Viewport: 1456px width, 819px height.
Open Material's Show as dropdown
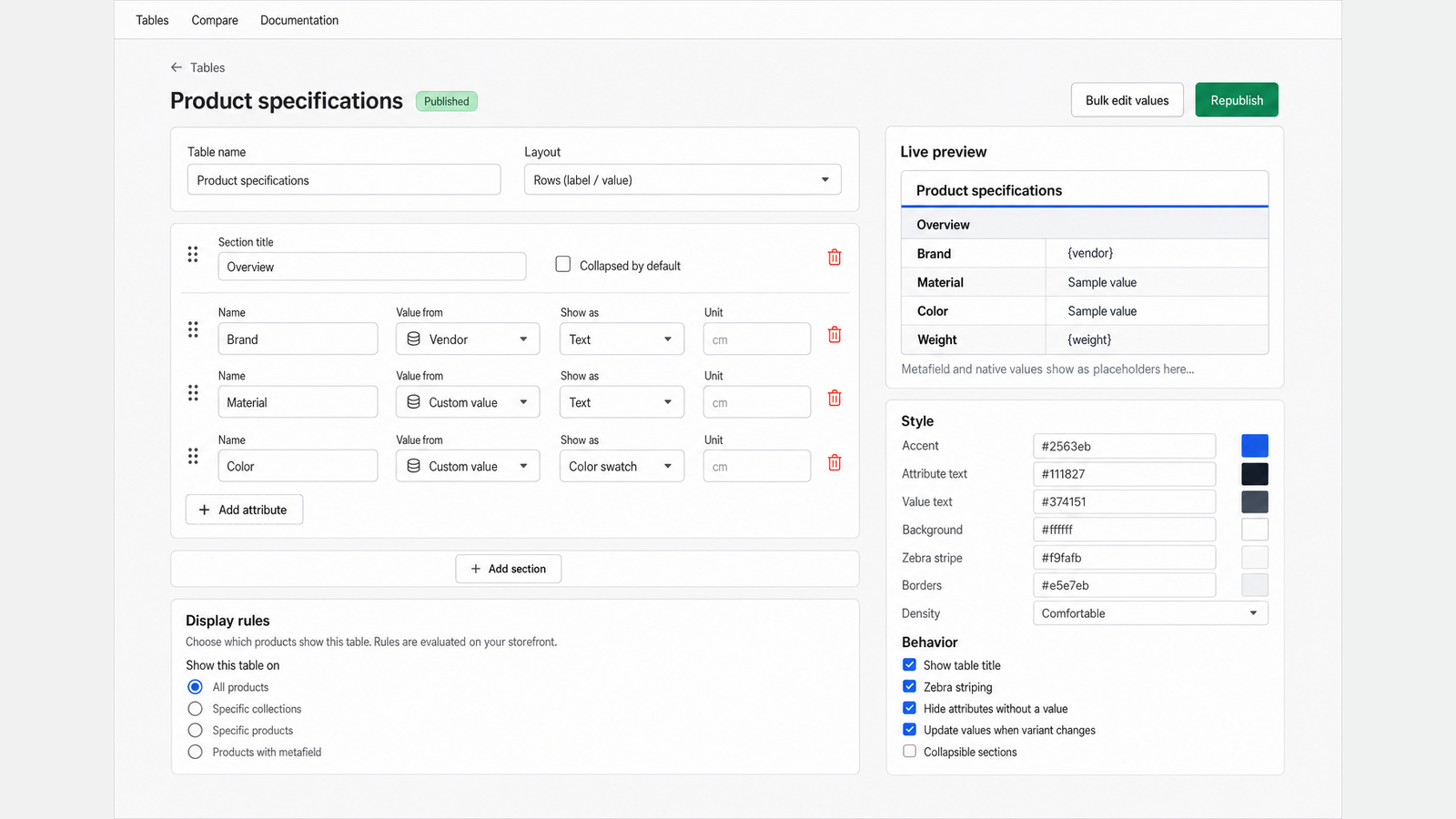(622, 402)
